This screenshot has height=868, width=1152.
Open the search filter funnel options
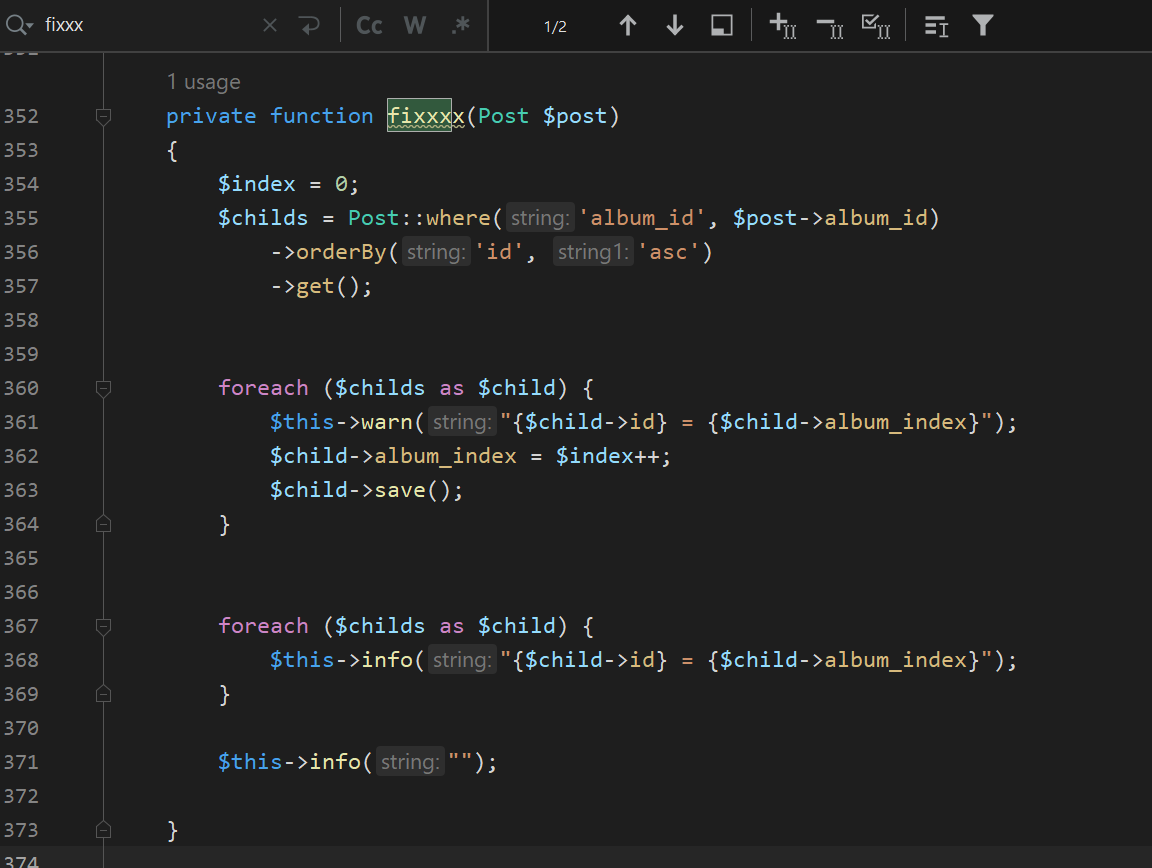[983, 26]
